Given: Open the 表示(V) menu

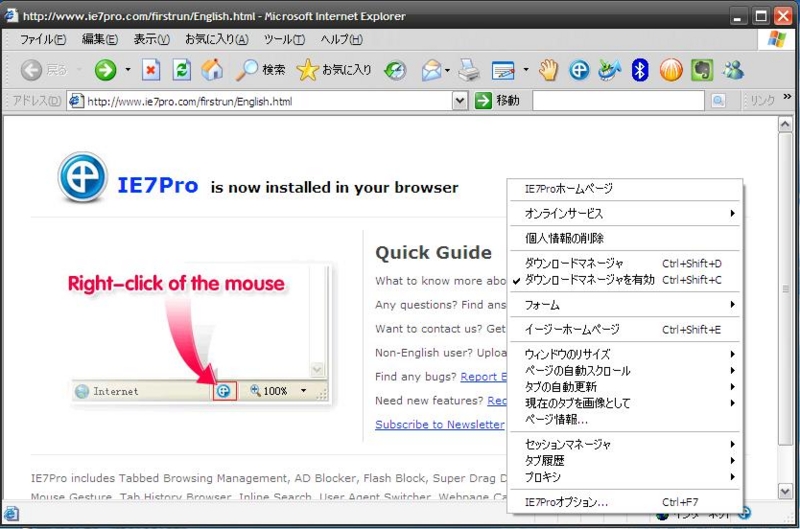Looking at the screenshot, I should (152, 39).
